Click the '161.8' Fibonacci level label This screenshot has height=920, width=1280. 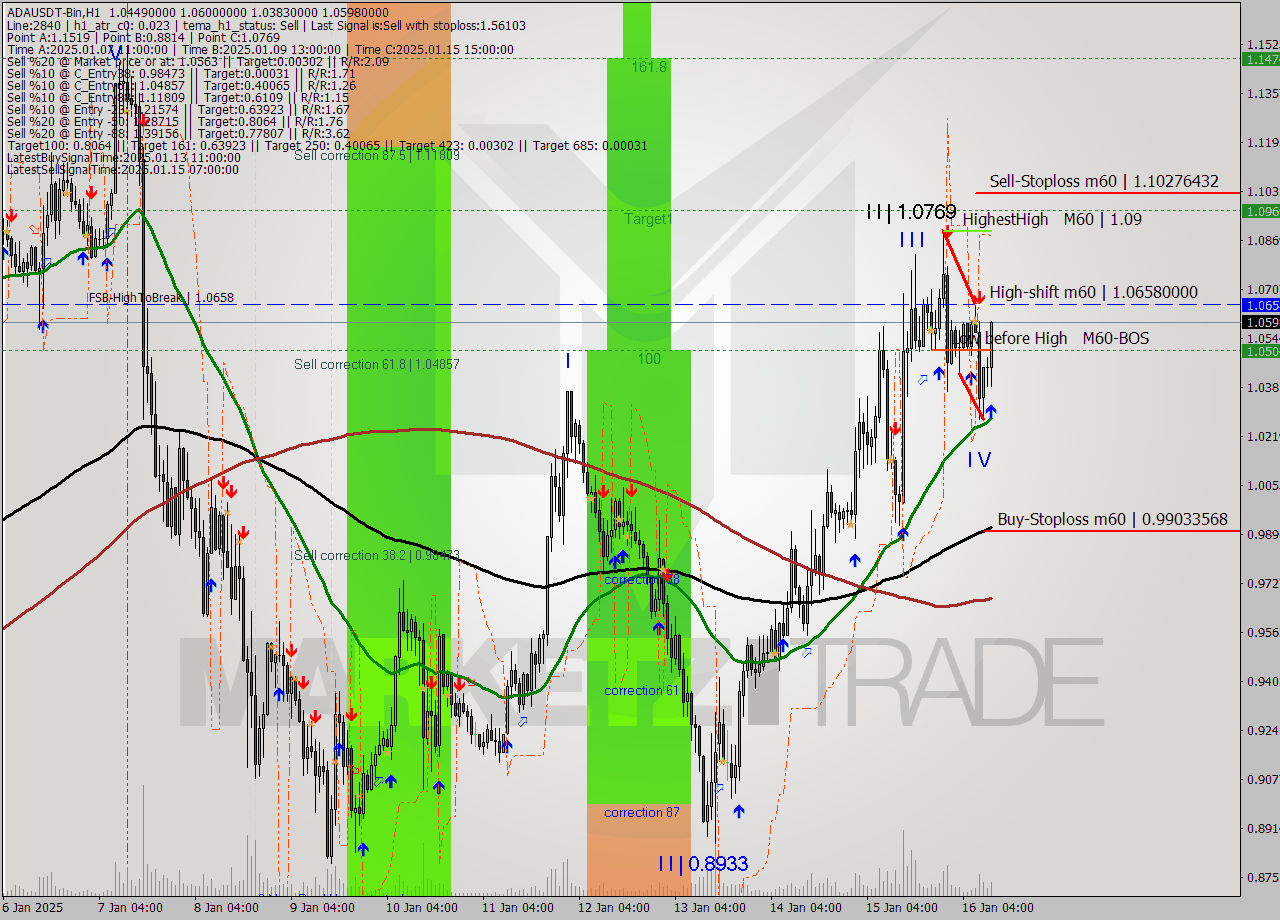648,67
